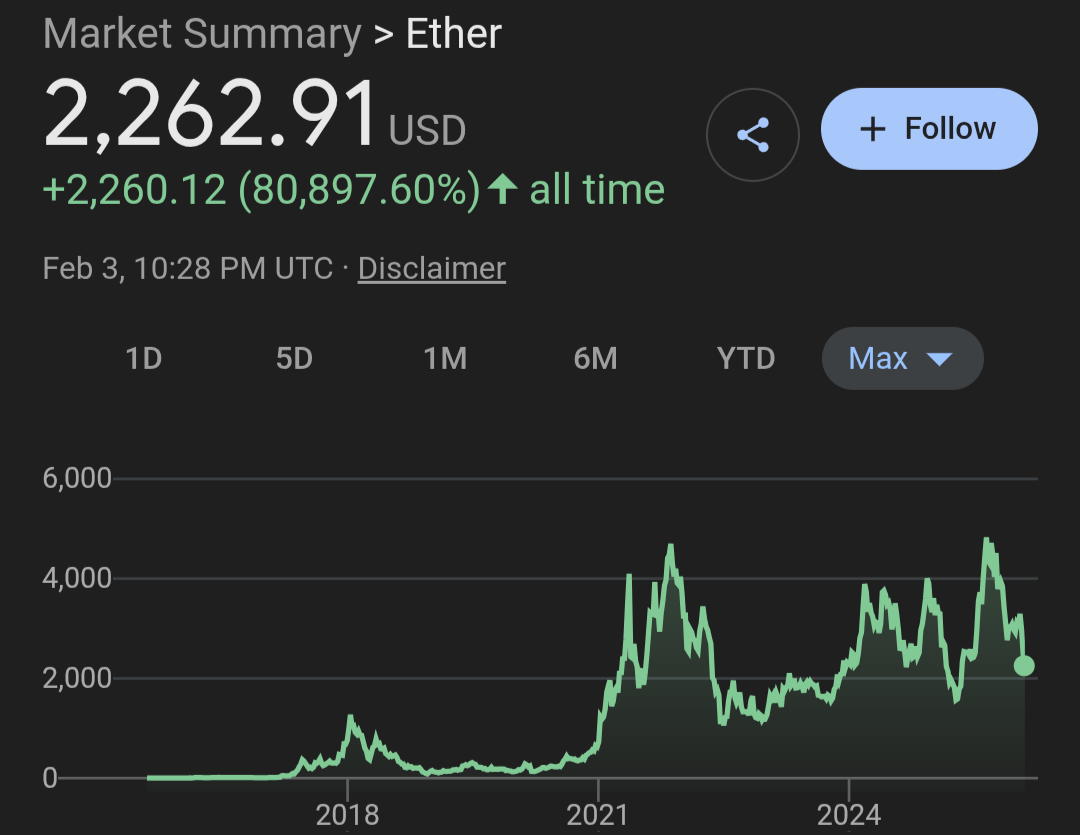Switch to the 5D time range

[x=294, y=358]
